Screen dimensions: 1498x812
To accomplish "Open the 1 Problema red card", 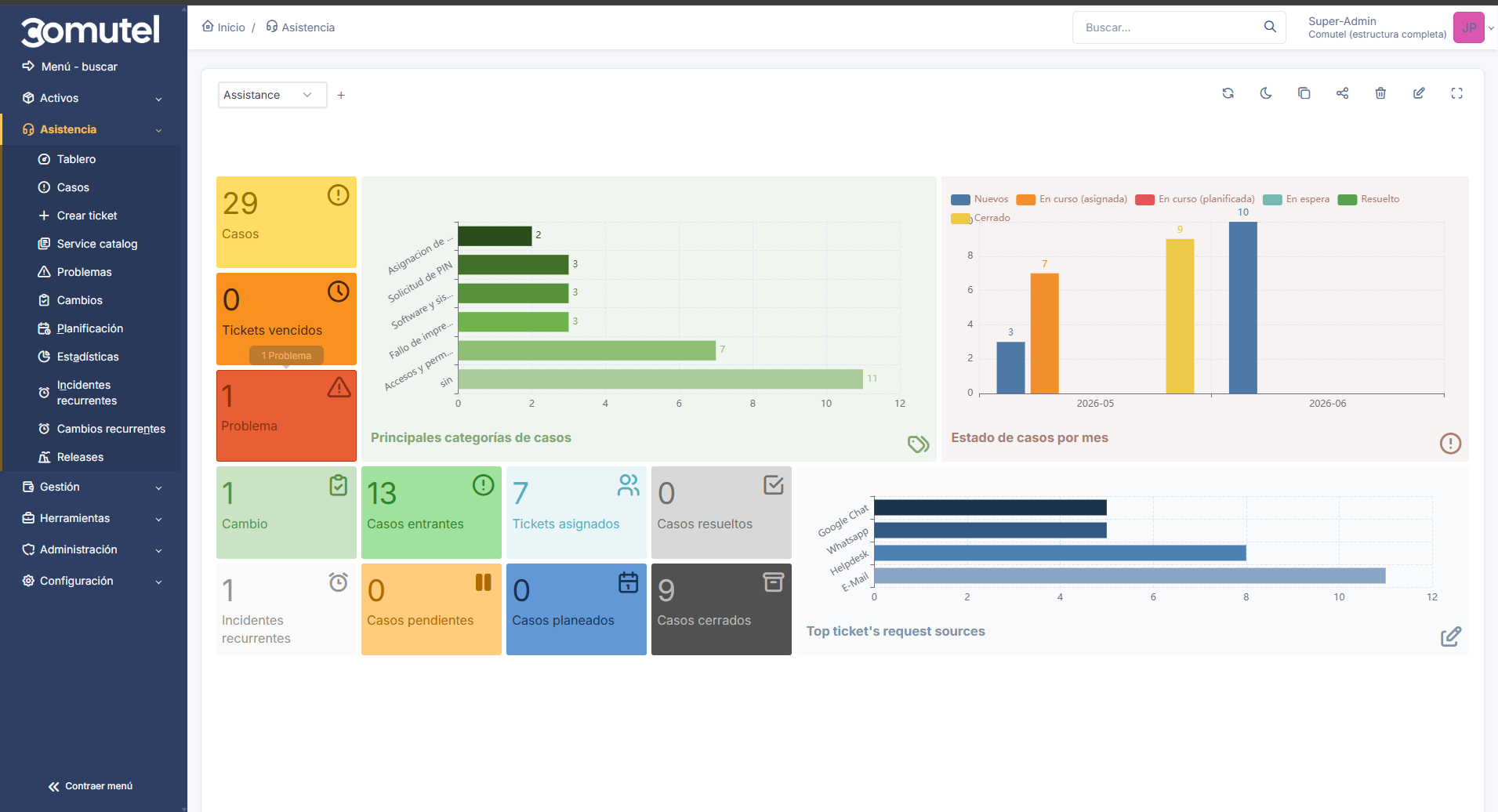I will click(286, 415).
